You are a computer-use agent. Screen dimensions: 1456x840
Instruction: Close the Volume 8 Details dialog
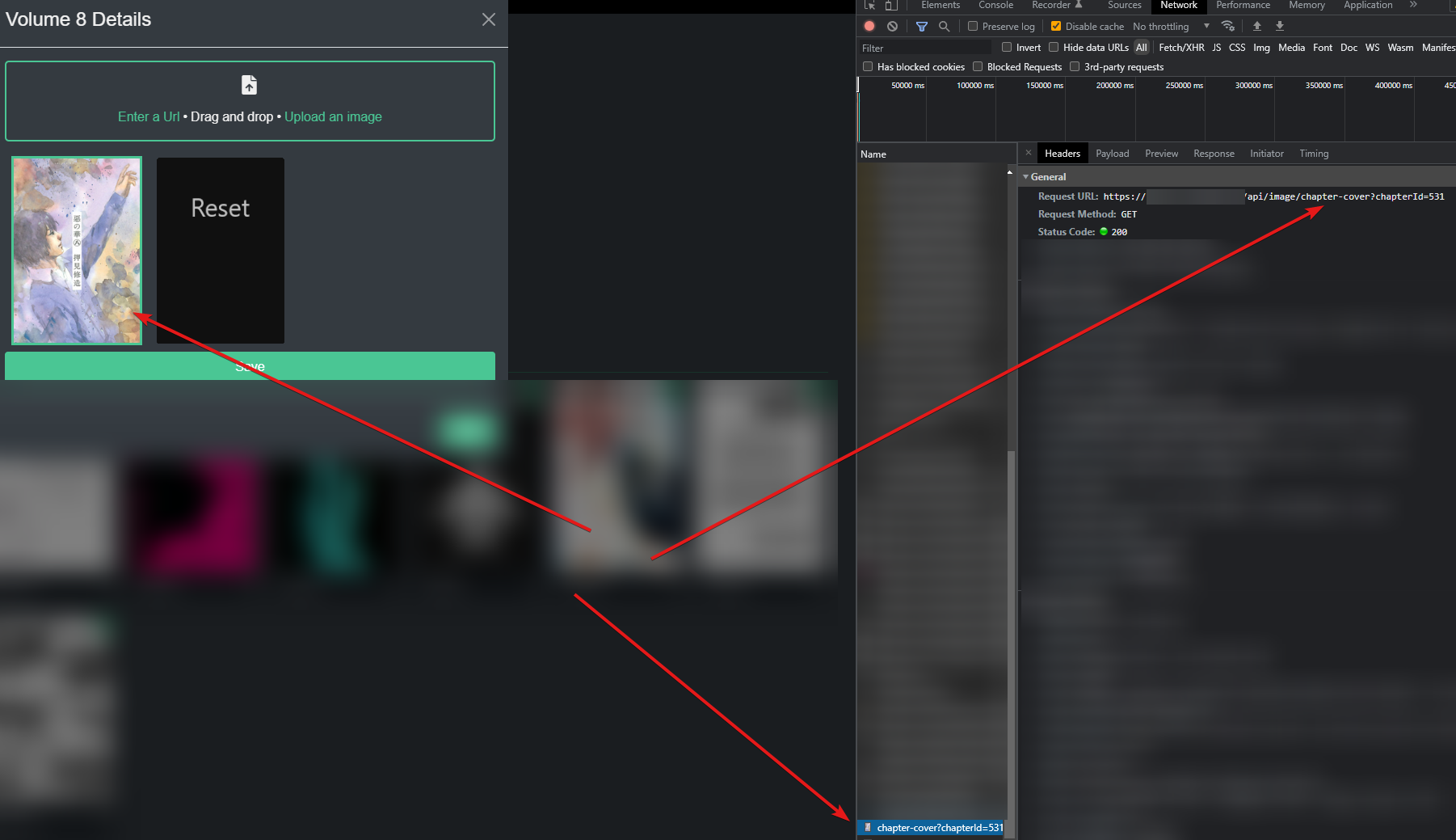(489, 19)
